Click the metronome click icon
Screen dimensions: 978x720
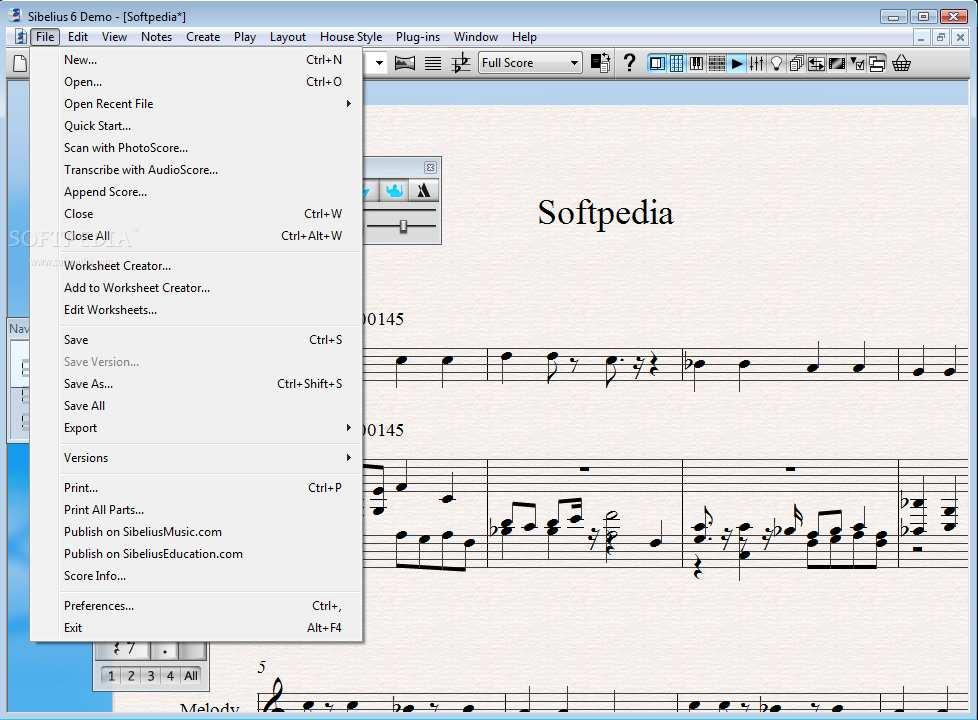click(424, 190)
